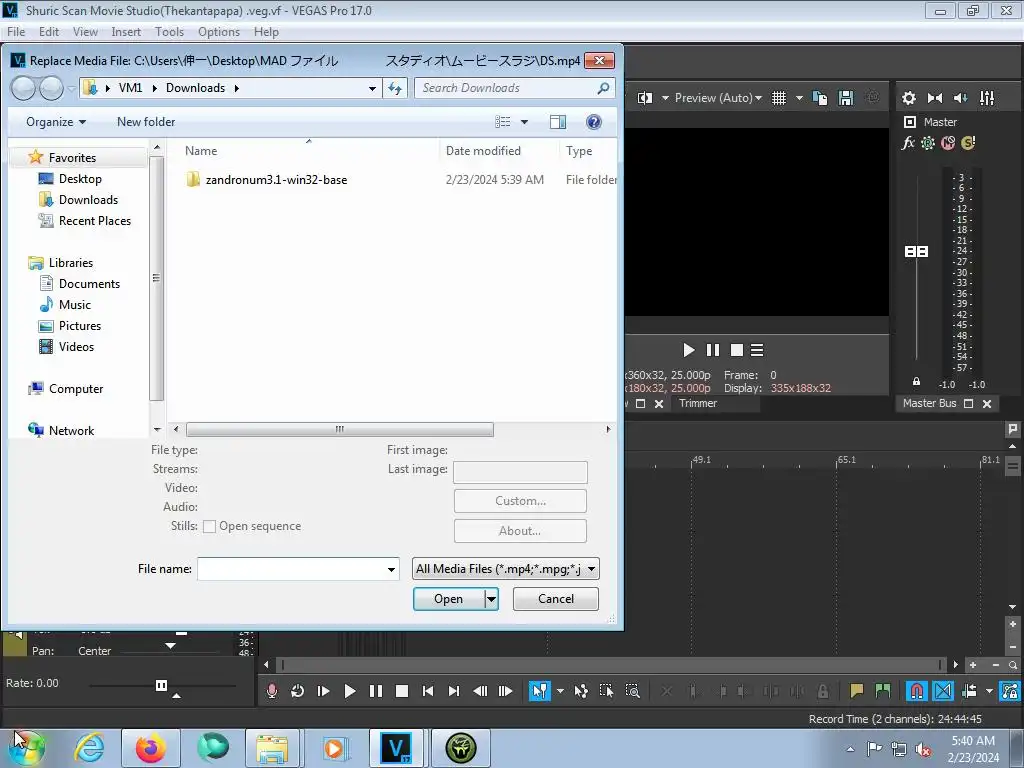Image resolution: width=1024 pixels, height=768 pixels.
Task: Open Normal Edit tool dropdown arrow
Action: [560, 691]
